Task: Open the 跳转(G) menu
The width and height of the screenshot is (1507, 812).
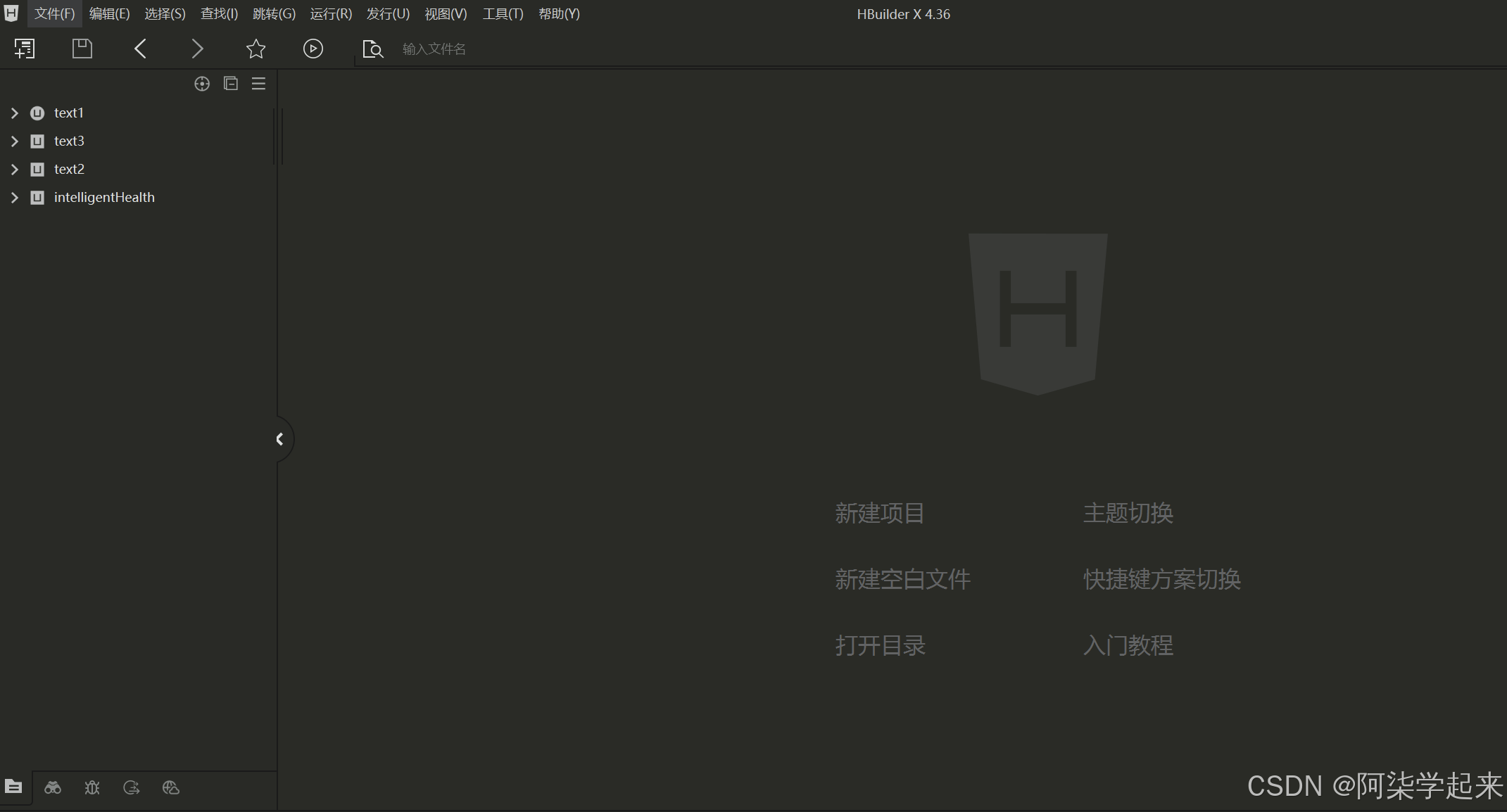Action: click(x=275, y=14)
